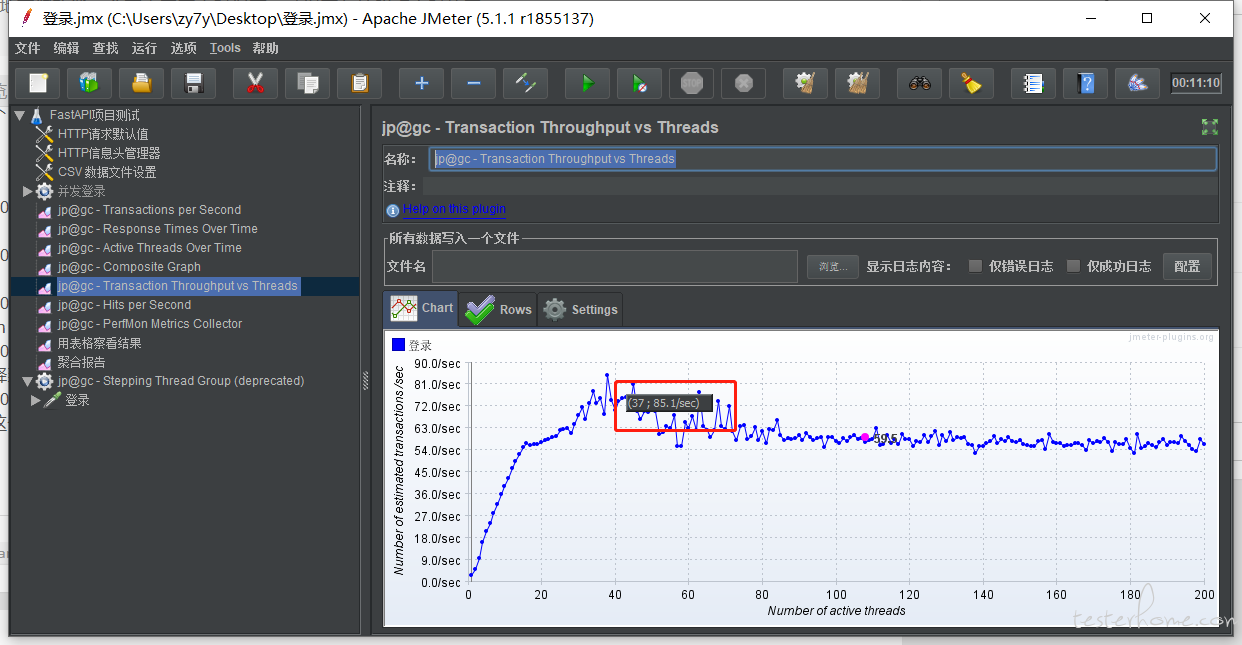The width and height of the screenshot is (1242, 645).
Task: Click Start no pauses icon
Action: [x=640, y=83]
